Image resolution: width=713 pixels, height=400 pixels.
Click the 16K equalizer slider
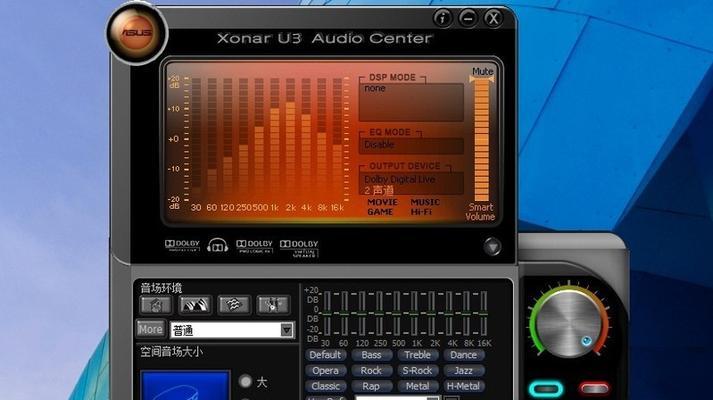point(483,314)
